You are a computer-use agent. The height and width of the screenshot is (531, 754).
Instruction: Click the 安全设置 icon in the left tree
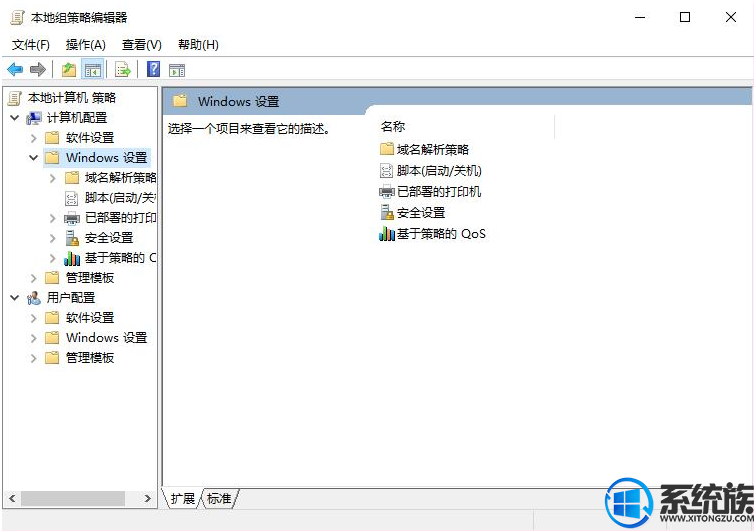pos(72,238)
